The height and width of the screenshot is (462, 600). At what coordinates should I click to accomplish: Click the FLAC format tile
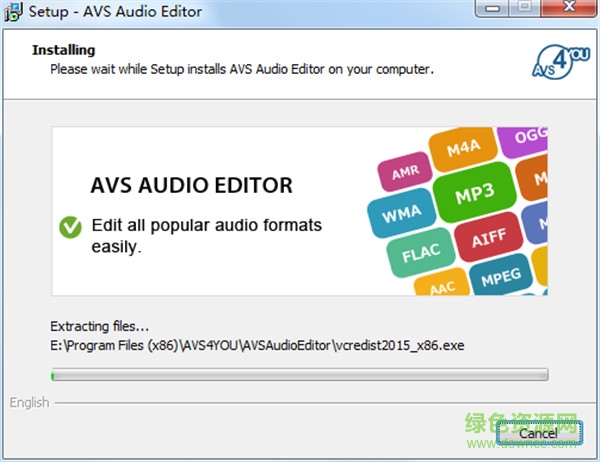pos(421,253)
